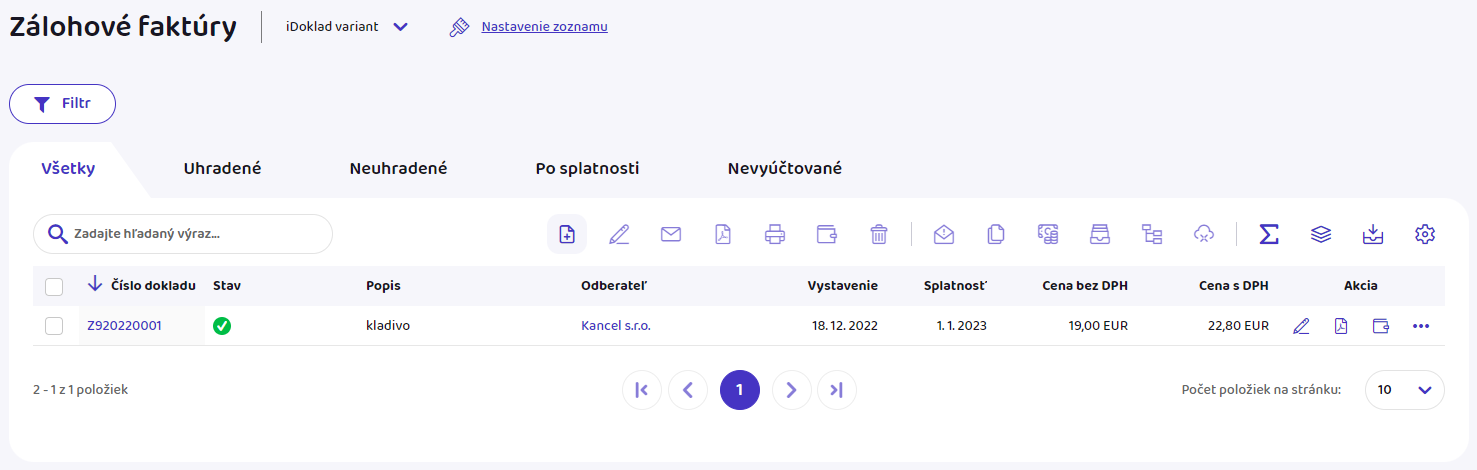Open the Filtr button
Image resolution: width=1477 pixels, height=470 pixels.
62,104
